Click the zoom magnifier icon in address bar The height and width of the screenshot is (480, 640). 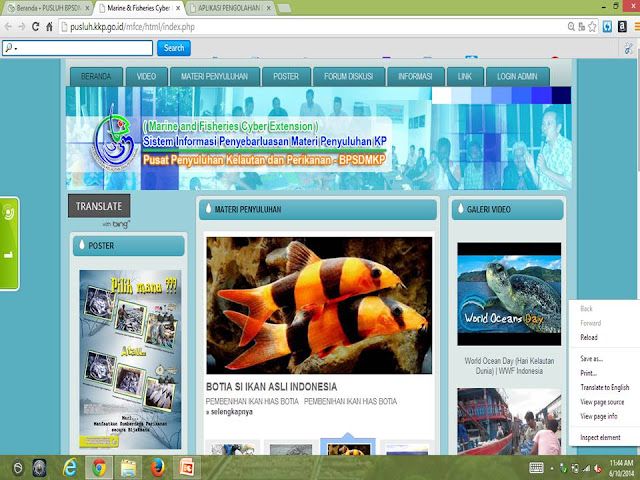click(571, 27)
